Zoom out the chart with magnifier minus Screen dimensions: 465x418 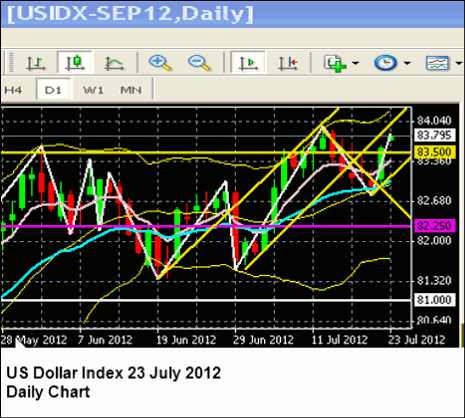pyautogui.click(x=199, y=63)
